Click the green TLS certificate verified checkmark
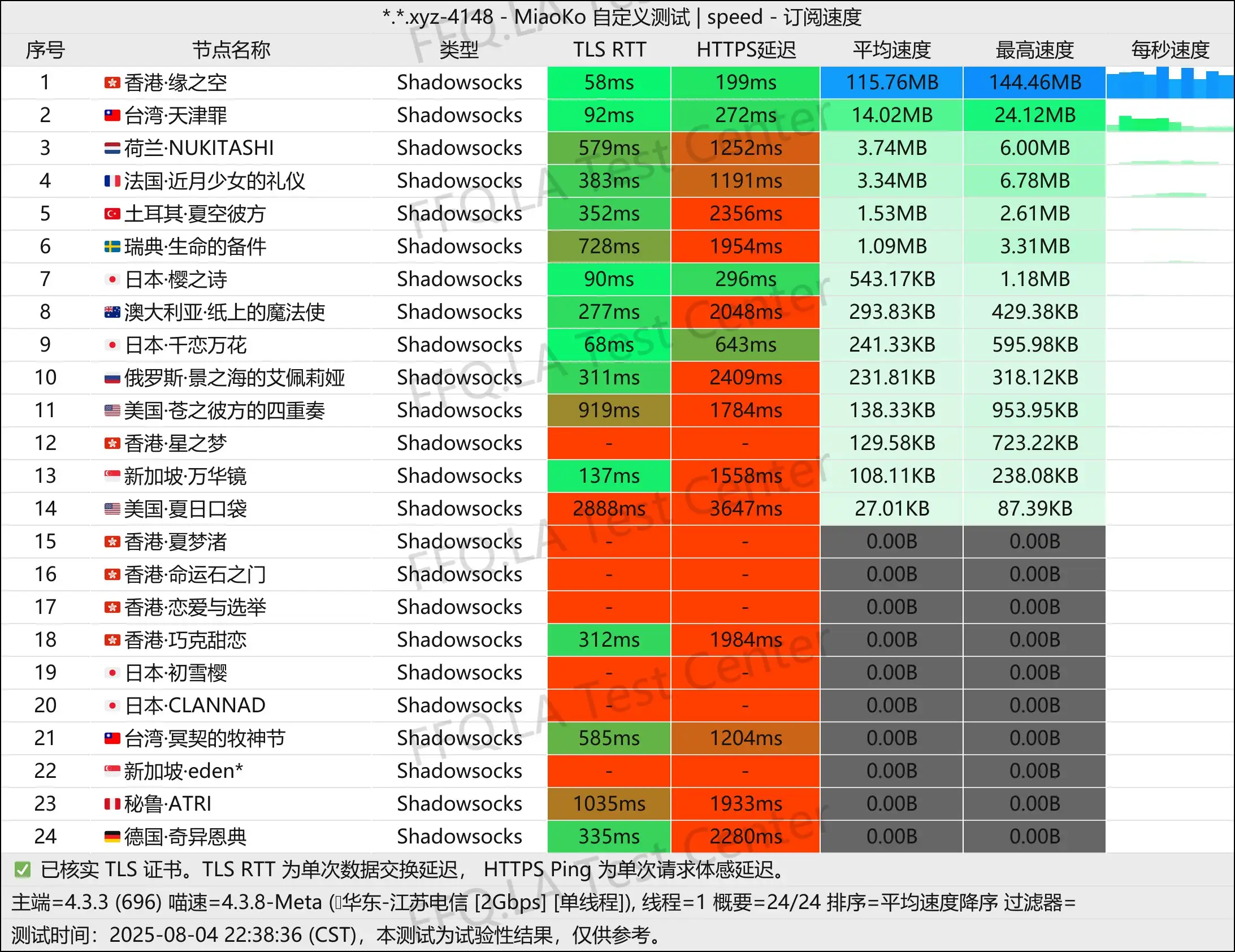Screen dimensions: 1235x952 (x=22, y=870)
